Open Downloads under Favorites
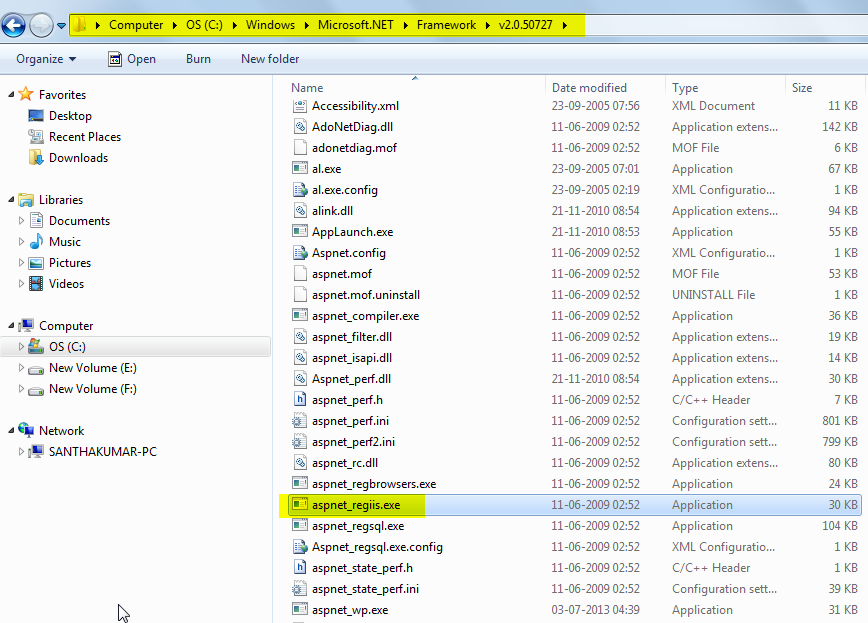Screen dimensions: 868x623 coord(78,158)
